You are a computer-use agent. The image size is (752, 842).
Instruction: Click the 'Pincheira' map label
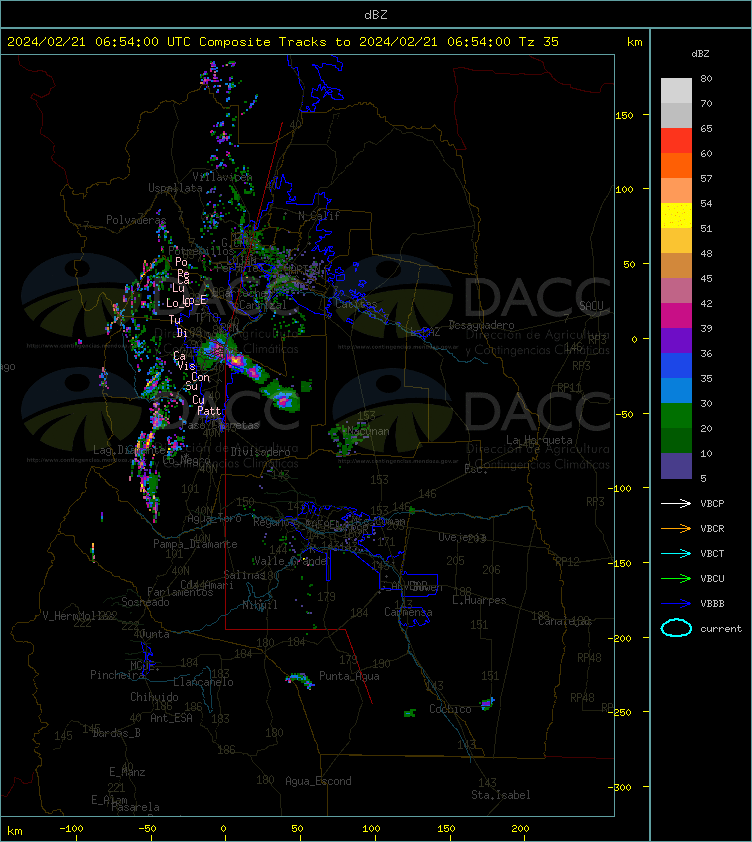(x=117, y=675)
